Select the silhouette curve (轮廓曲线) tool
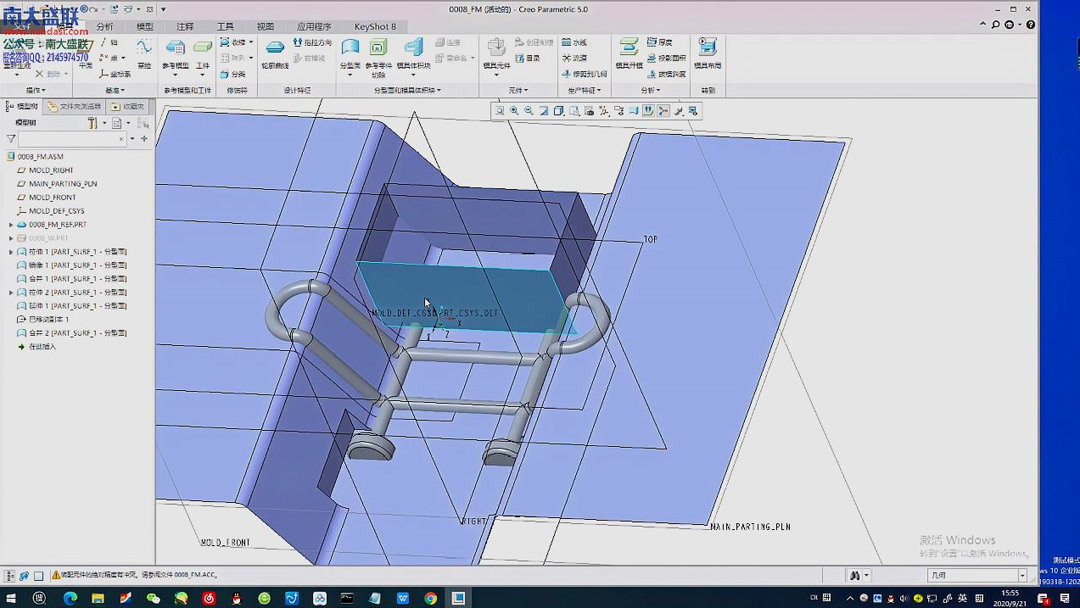This screenshot has width=1080, height=608. (275, 49)
